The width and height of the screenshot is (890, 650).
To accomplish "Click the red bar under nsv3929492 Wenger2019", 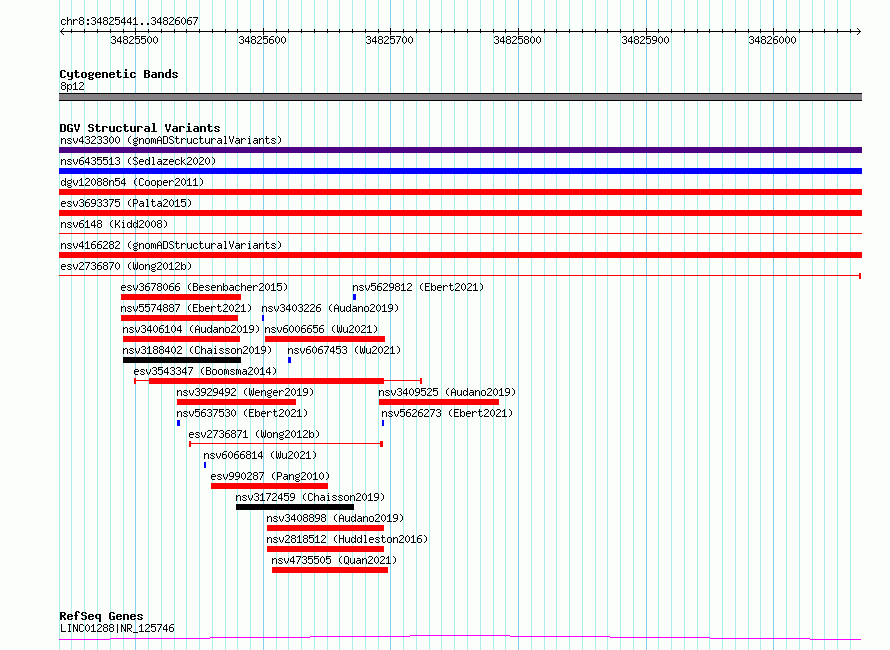I will (236, 402).
